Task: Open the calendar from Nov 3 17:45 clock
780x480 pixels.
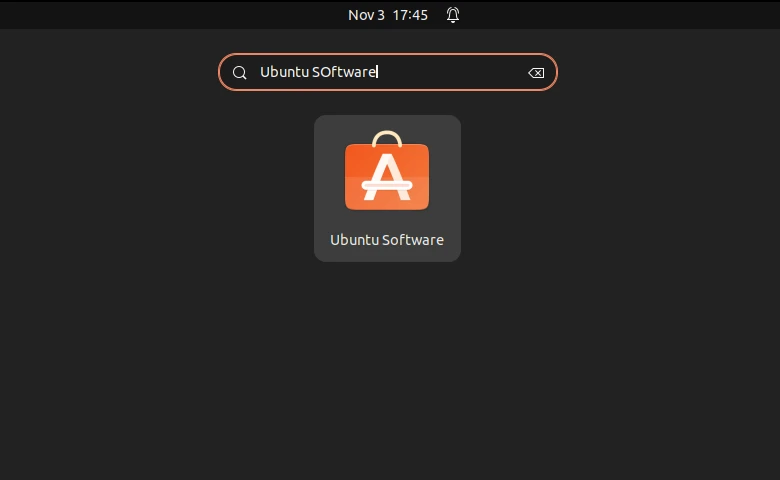Action: click(388, 15)
